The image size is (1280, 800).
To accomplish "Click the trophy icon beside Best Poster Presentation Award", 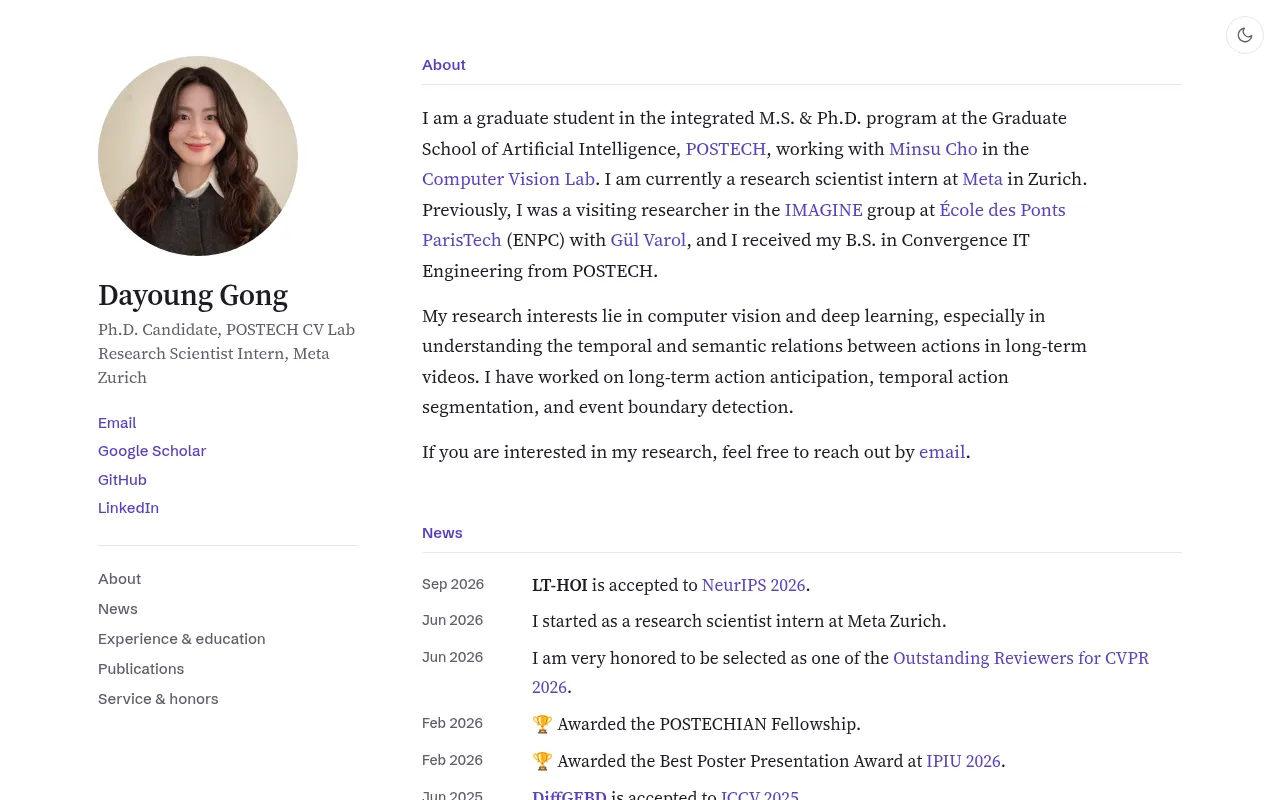I will pos(542,761).
